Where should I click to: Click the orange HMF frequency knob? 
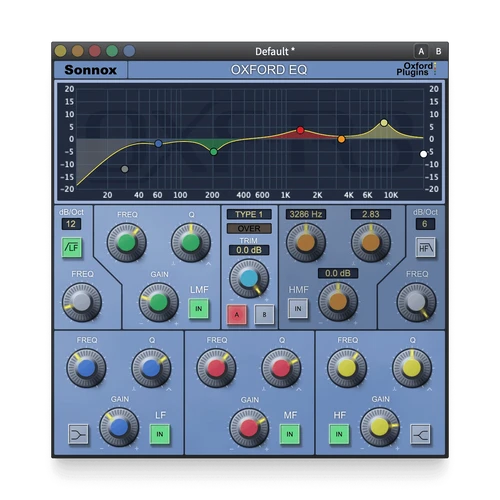[306, 242]
